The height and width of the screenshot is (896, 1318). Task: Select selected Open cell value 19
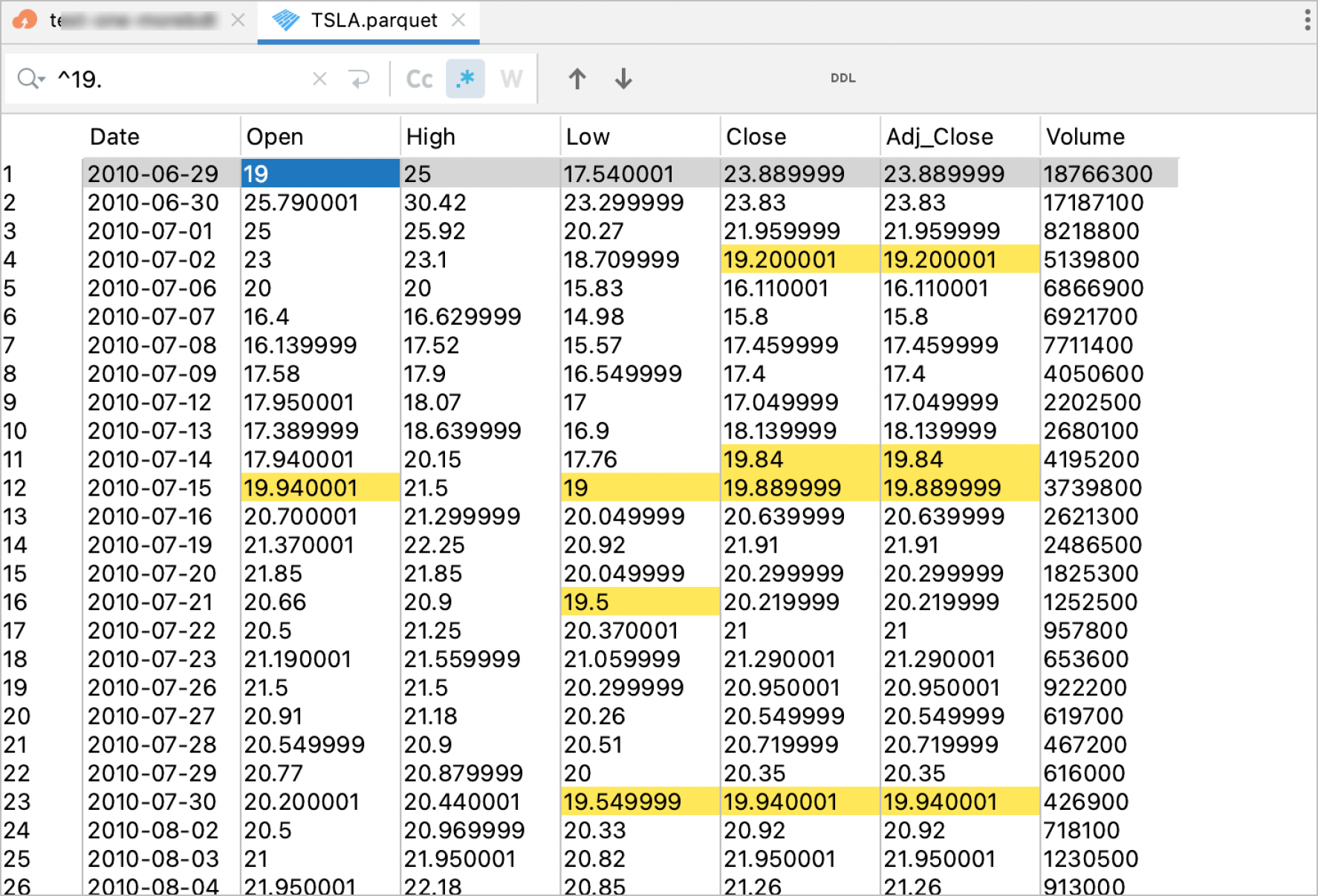tap(320, 174)
